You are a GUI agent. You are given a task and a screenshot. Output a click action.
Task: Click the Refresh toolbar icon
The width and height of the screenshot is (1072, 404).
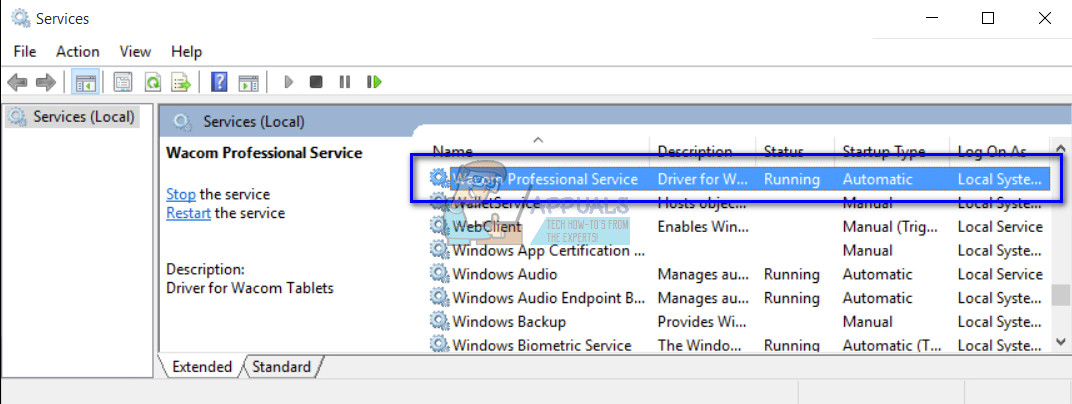pos(152,83)
